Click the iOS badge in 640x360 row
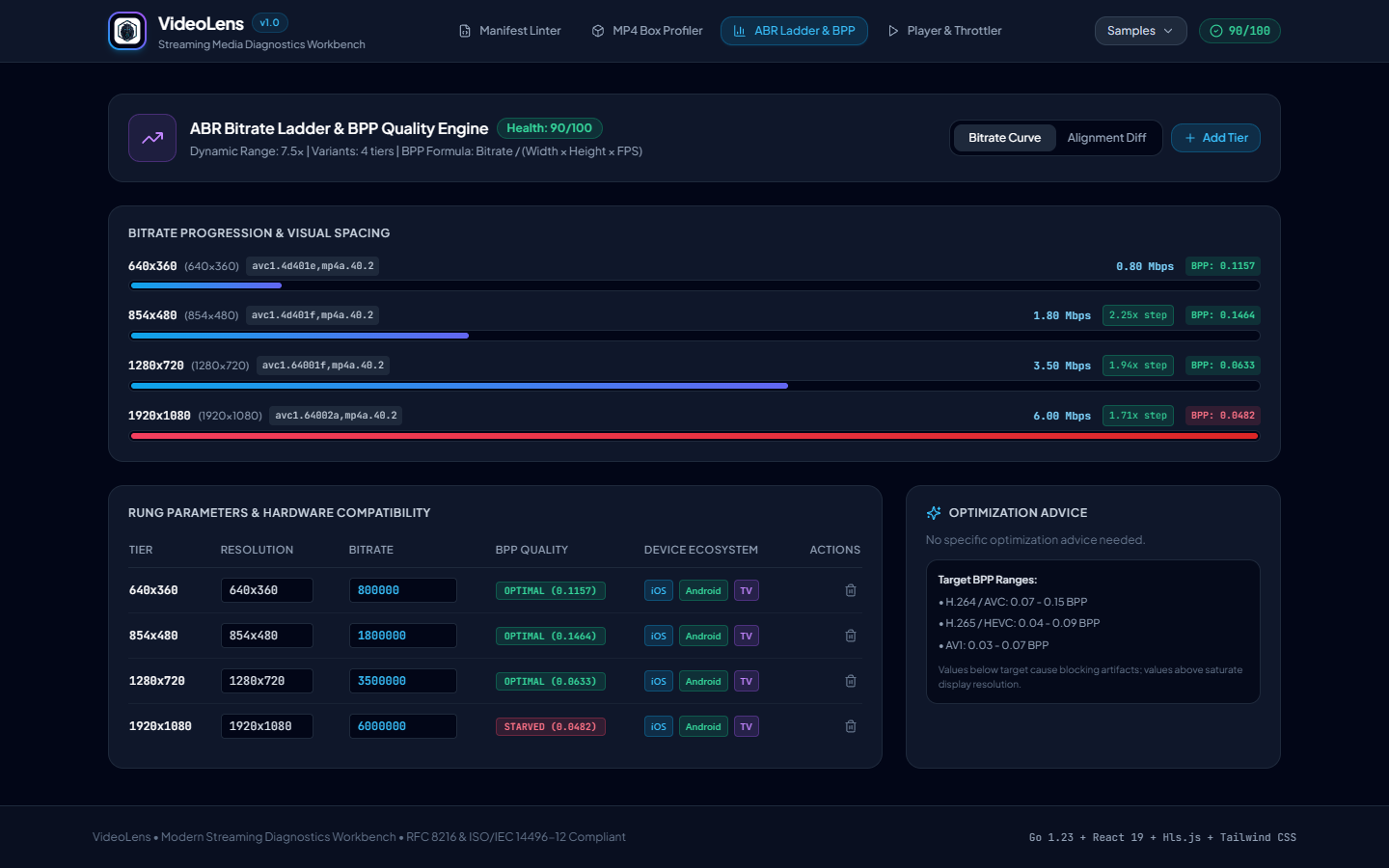The height and width of the screenshot is (868, 1389). tap(659, 590)
